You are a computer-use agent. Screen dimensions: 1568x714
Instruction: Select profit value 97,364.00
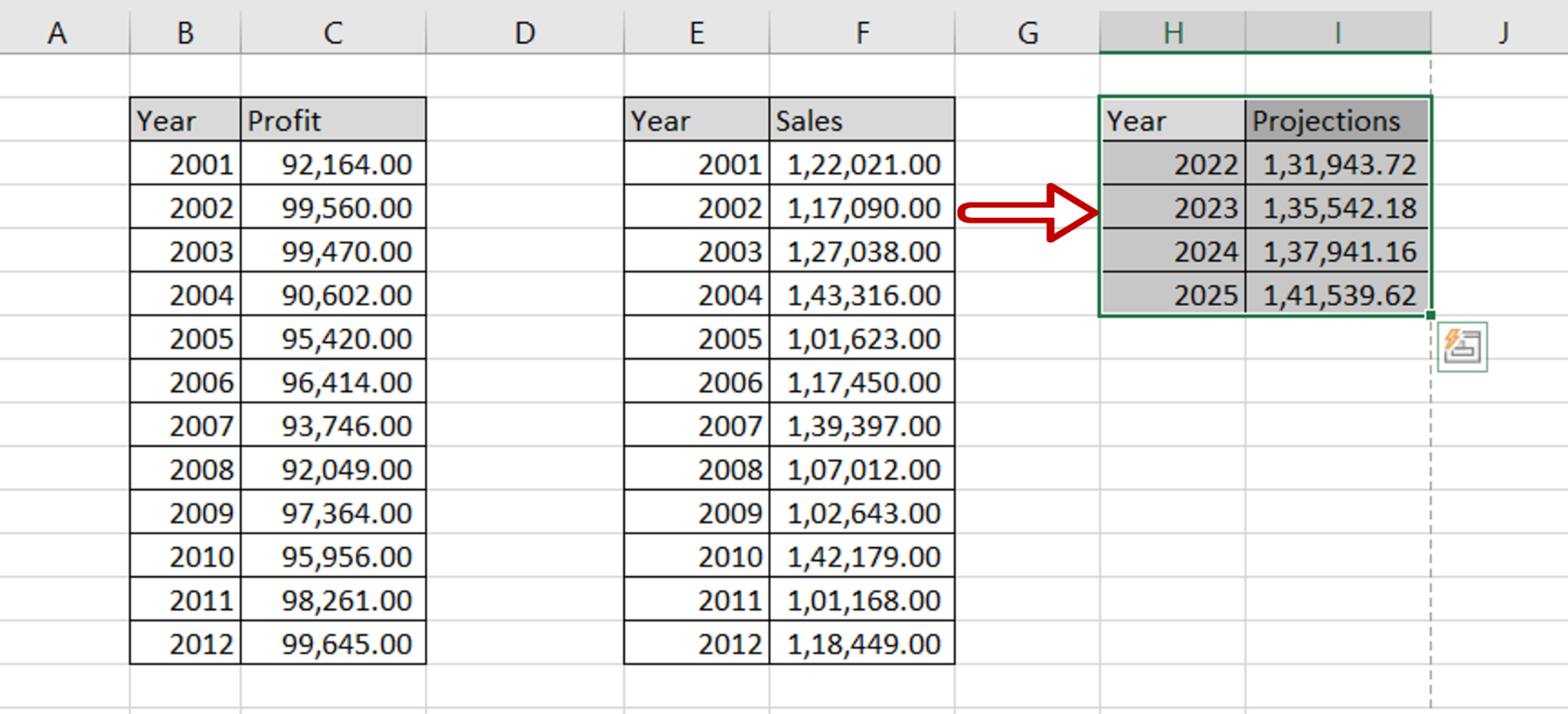333,512
